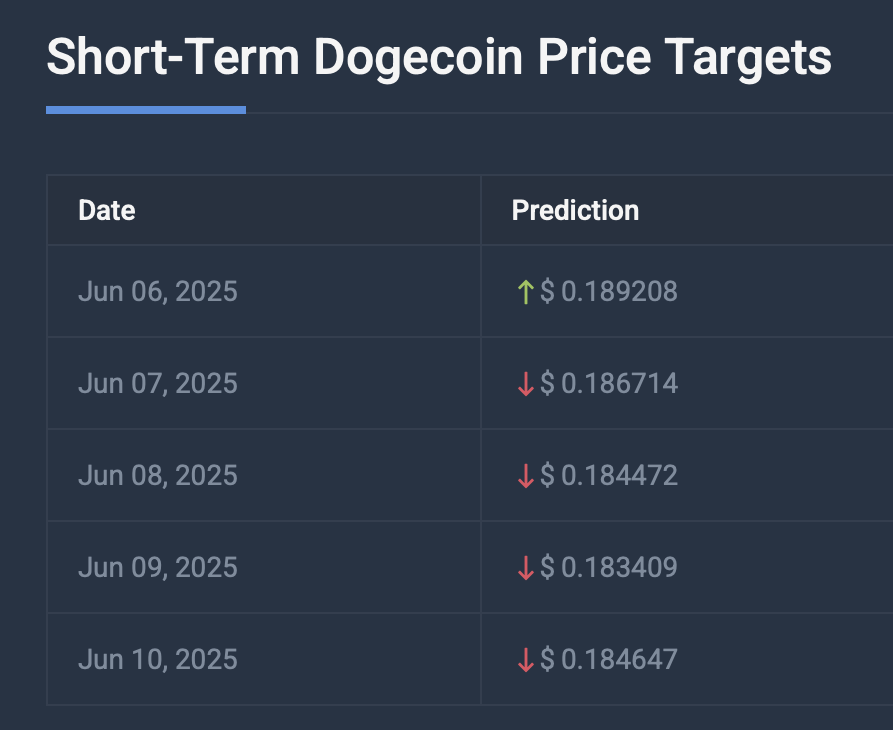Click the $ 0.189208 prediction value
Image resolution: width=893 pixels, height=730 pixels.
tap(609, 292)
